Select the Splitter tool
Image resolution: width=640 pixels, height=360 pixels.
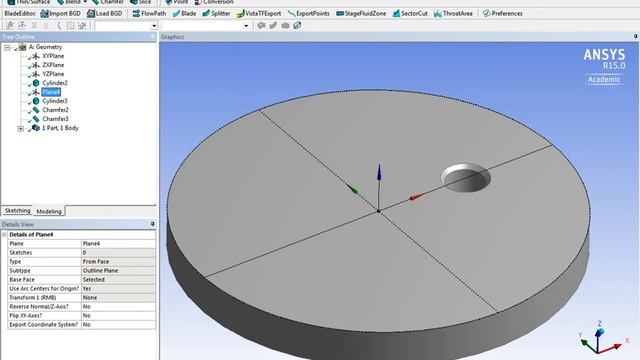[216, 13]
